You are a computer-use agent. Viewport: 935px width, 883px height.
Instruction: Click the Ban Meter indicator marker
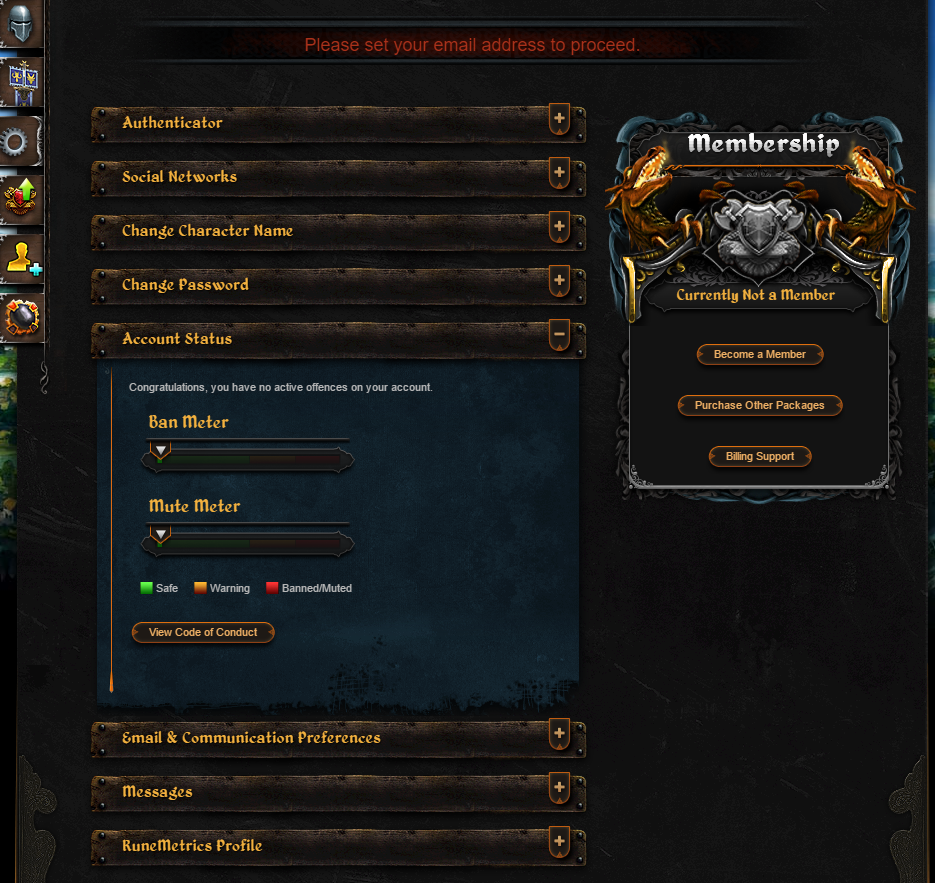point(160,451)
